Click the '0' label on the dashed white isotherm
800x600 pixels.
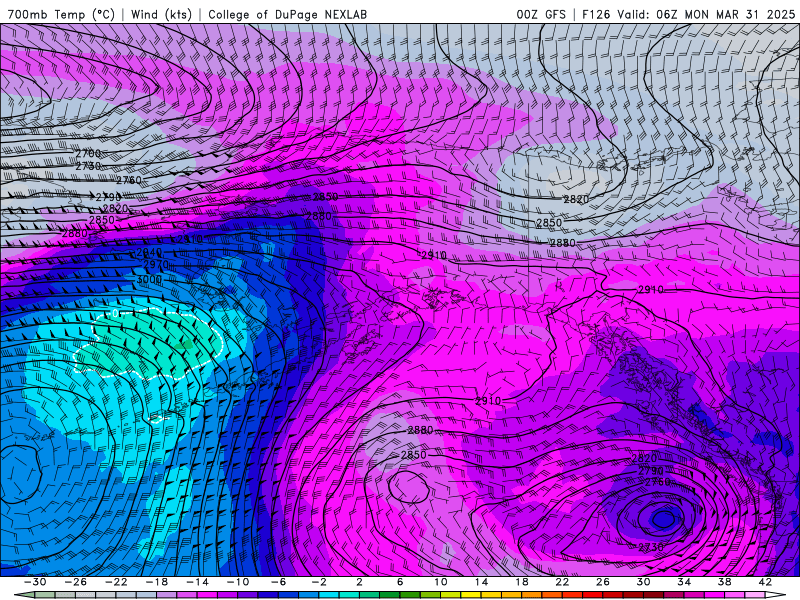[115, 313]
